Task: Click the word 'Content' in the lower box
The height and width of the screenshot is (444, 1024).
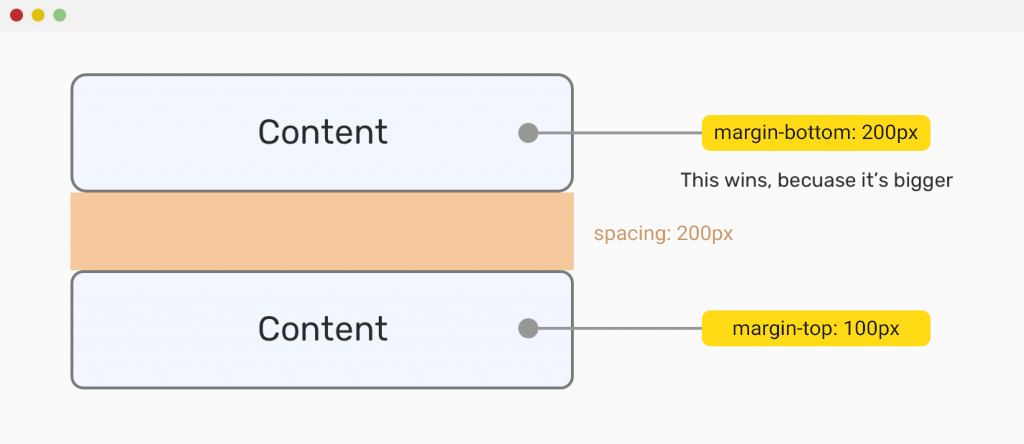Action: coord(322,328)
